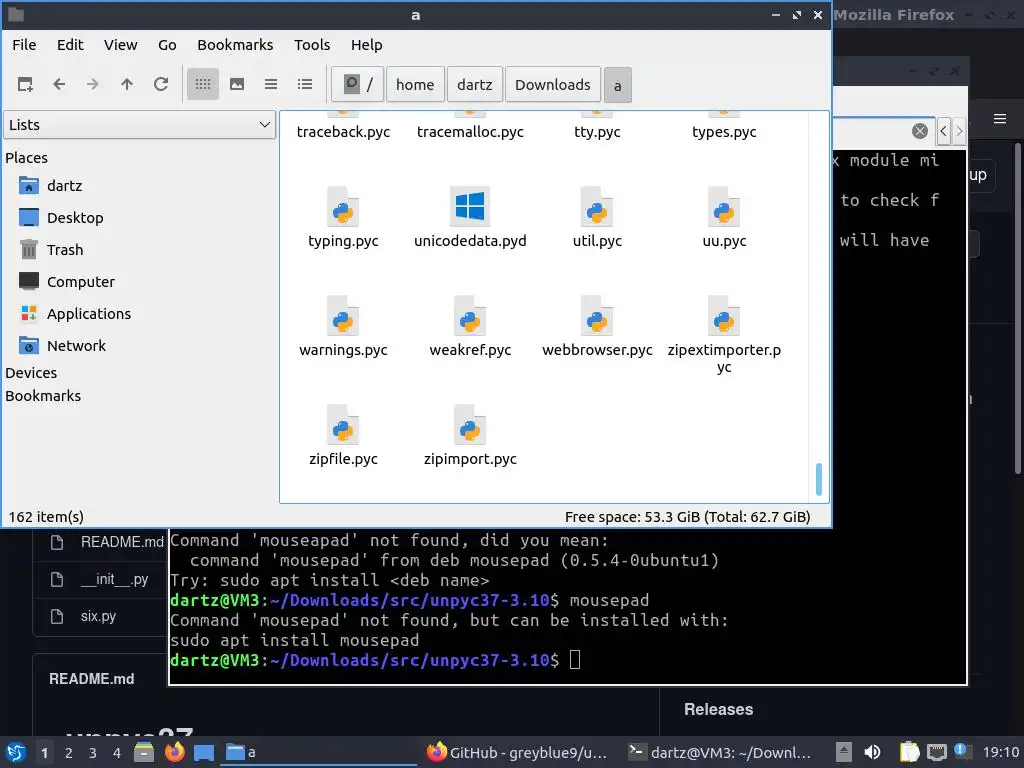Open volume control in system tray
The height and width of the screenshot is (768, 1024).
[872, 752]
